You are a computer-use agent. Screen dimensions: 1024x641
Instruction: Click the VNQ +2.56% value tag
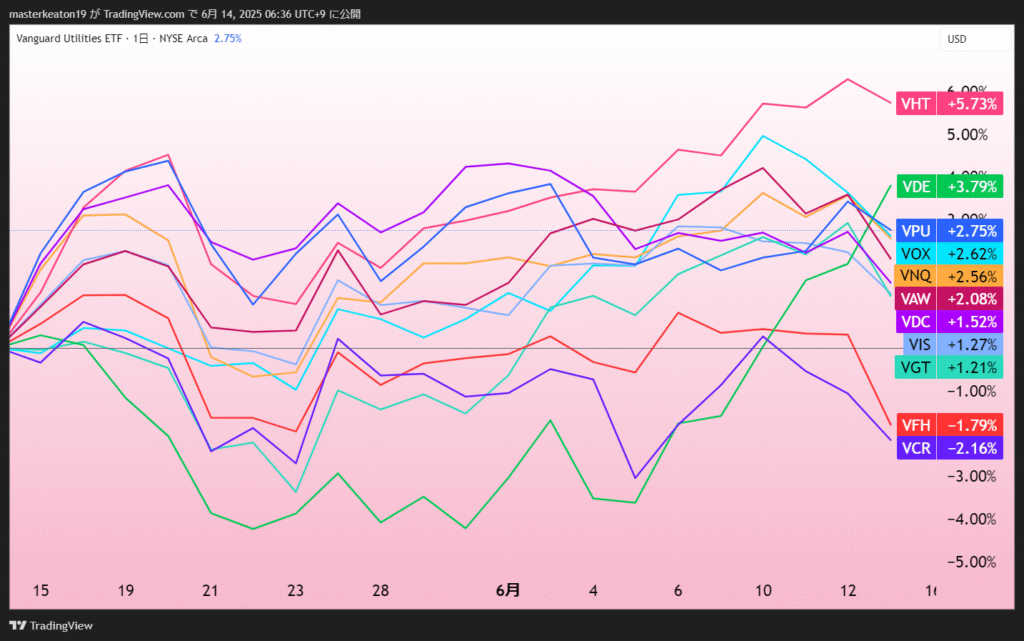970,276
